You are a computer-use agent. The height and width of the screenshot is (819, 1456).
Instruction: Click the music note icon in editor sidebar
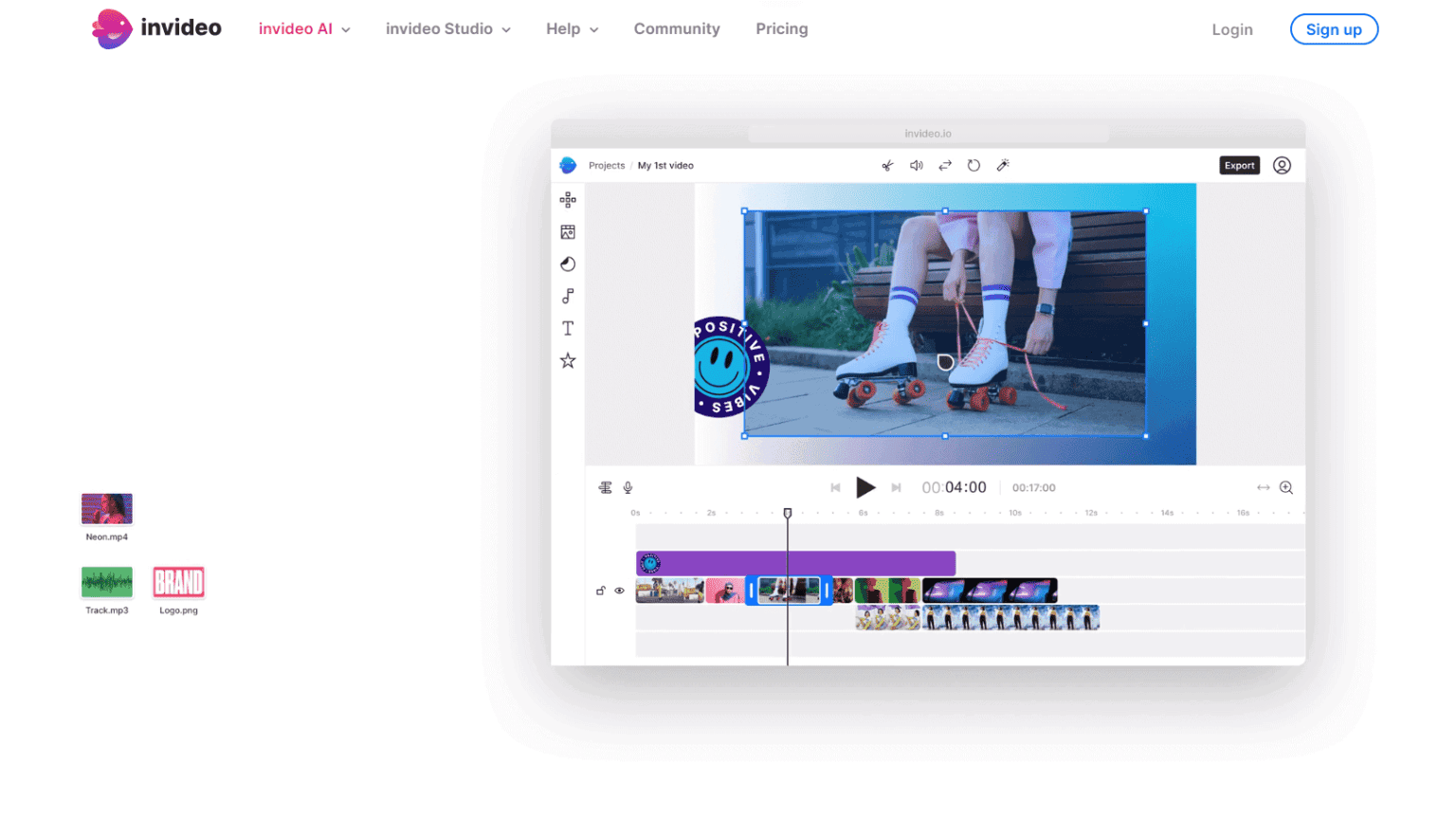coord(568,297)
